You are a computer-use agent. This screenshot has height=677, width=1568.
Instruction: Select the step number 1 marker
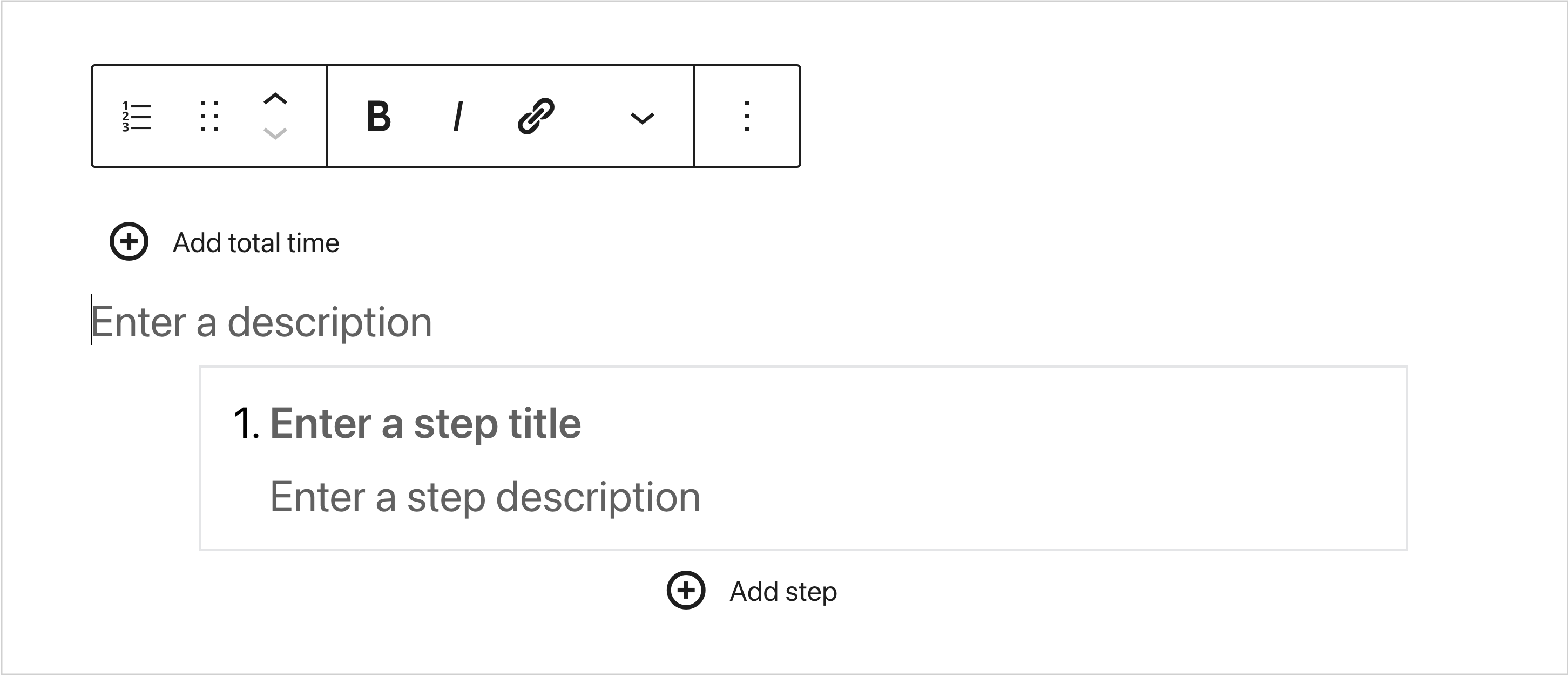coord(246,423)
